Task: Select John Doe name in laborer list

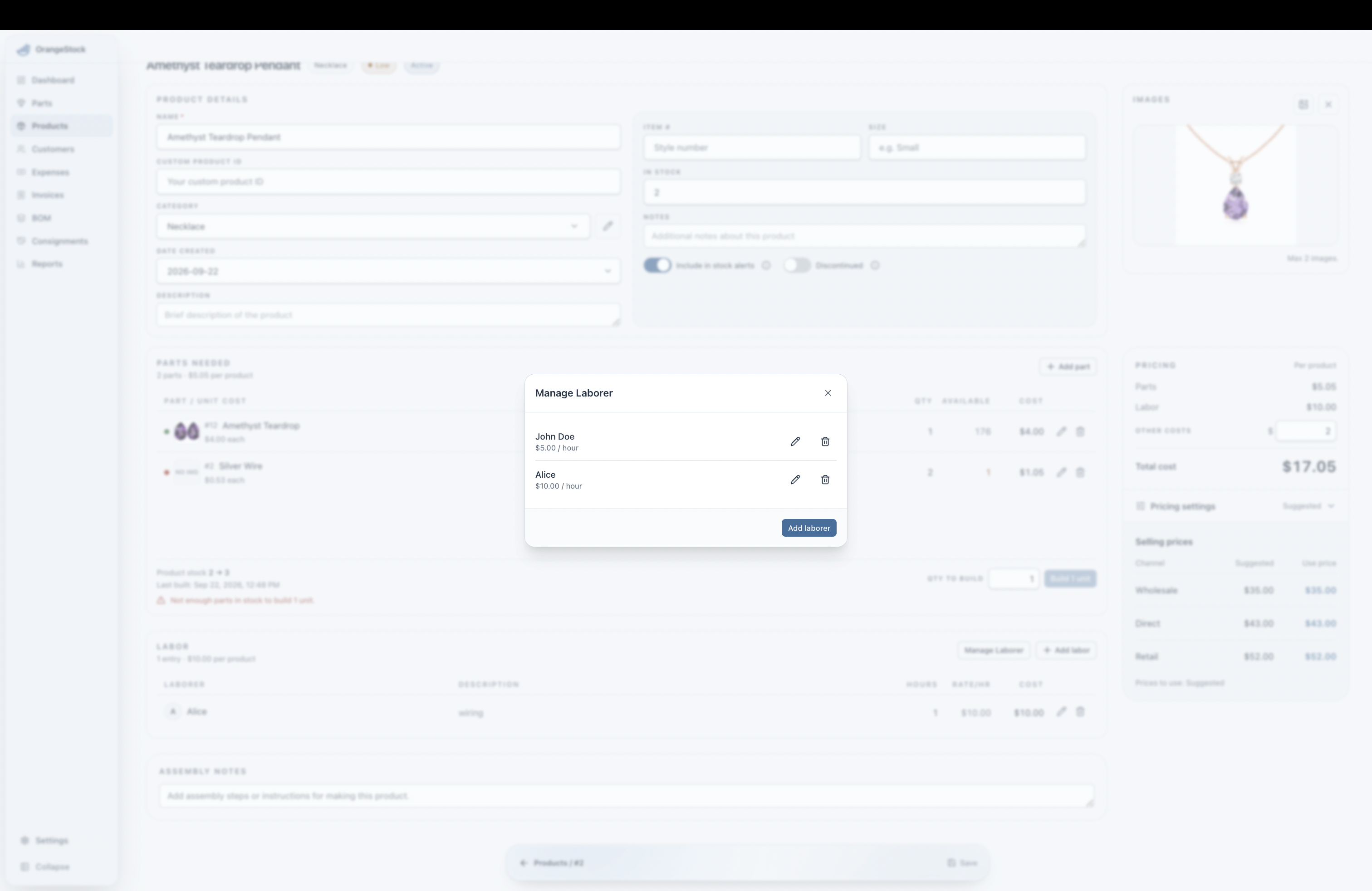Action: click(x=554, y=436)
